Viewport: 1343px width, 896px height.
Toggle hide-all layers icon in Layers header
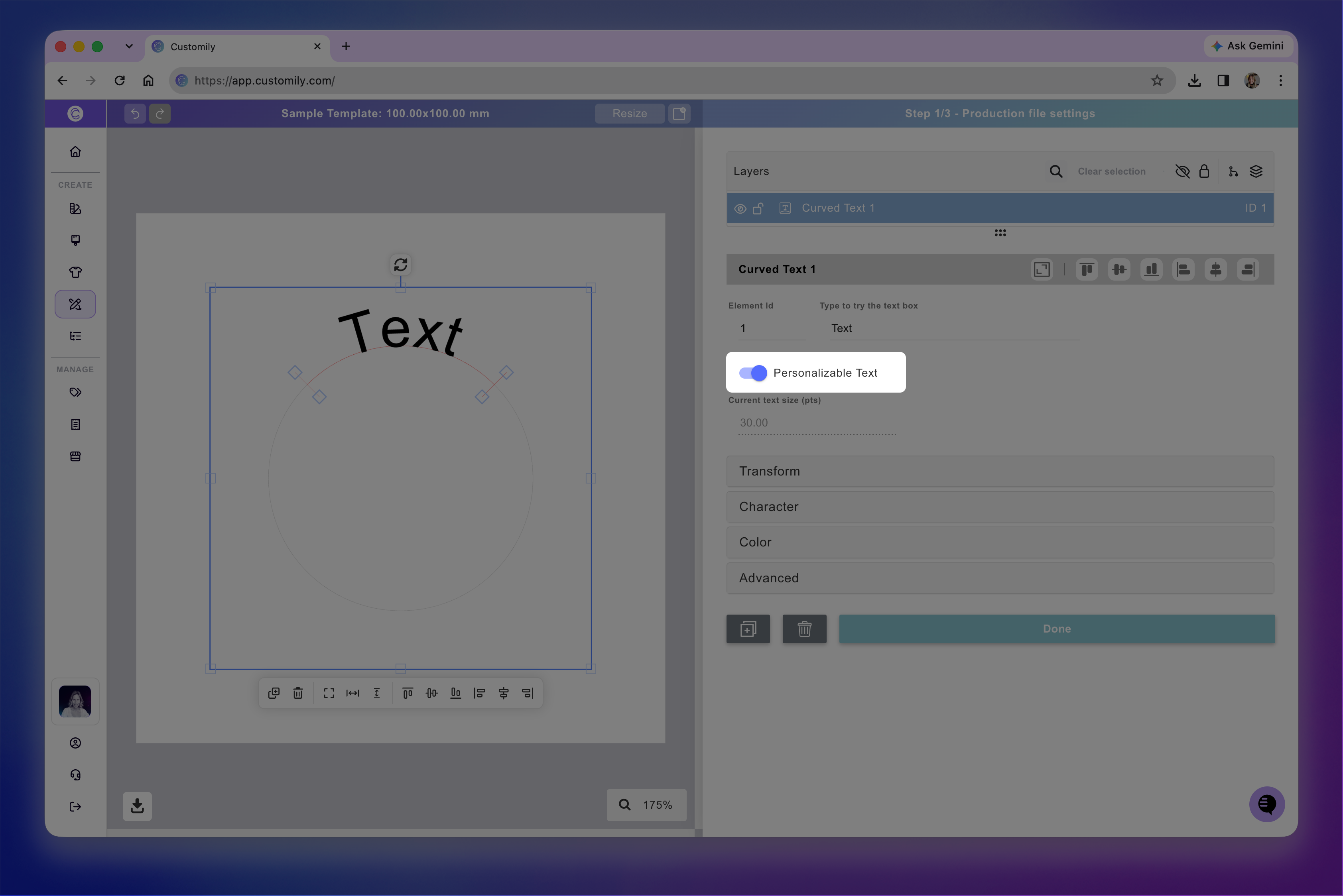(x=1182, y=171)
